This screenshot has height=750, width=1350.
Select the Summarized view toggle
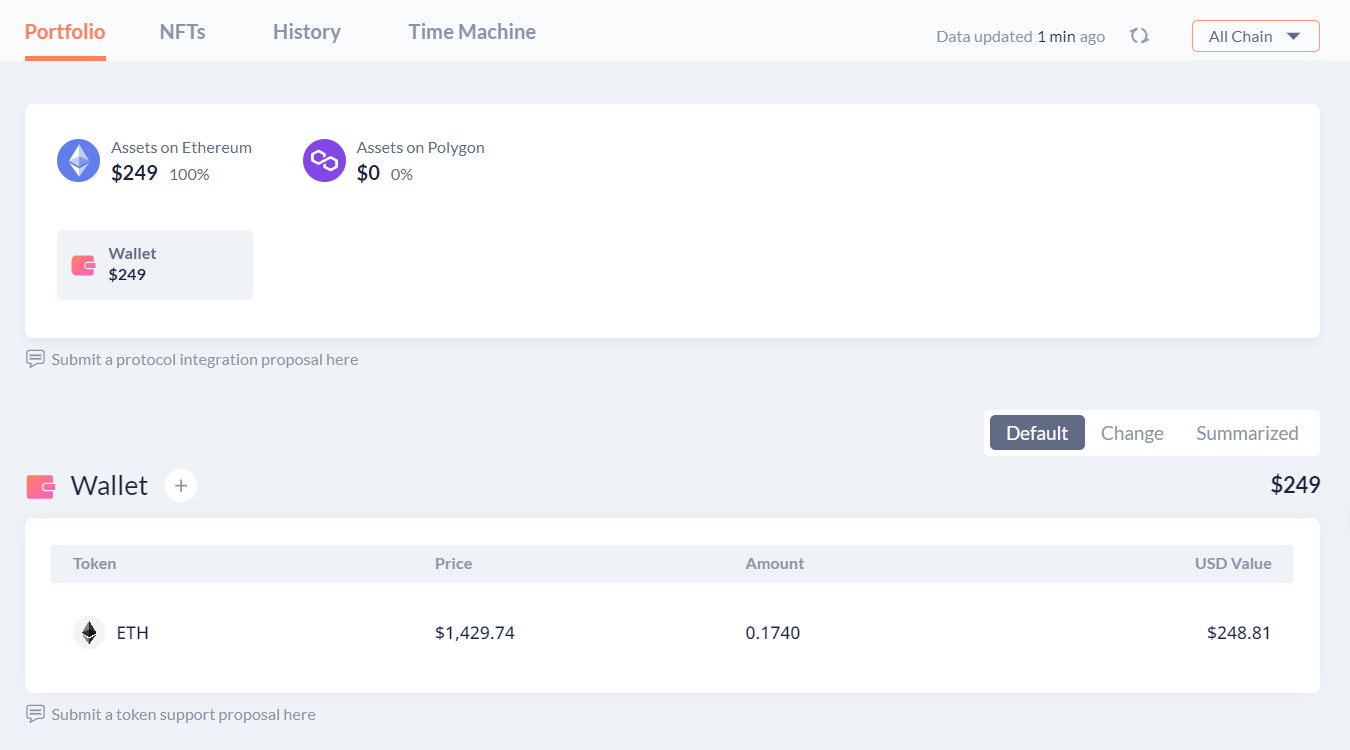coord(1247,433)
